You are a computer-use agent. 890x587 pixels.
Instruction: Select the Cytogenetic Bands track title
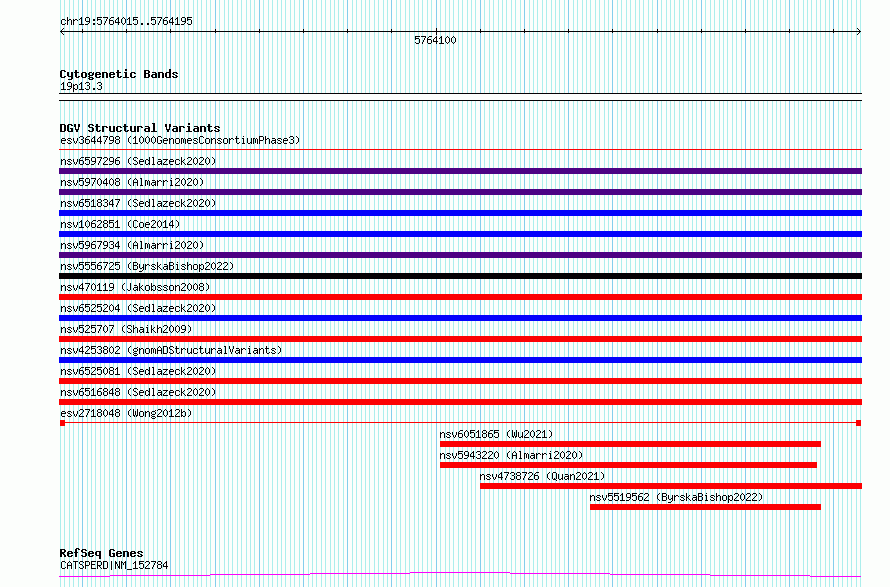[x=119, y=74]
